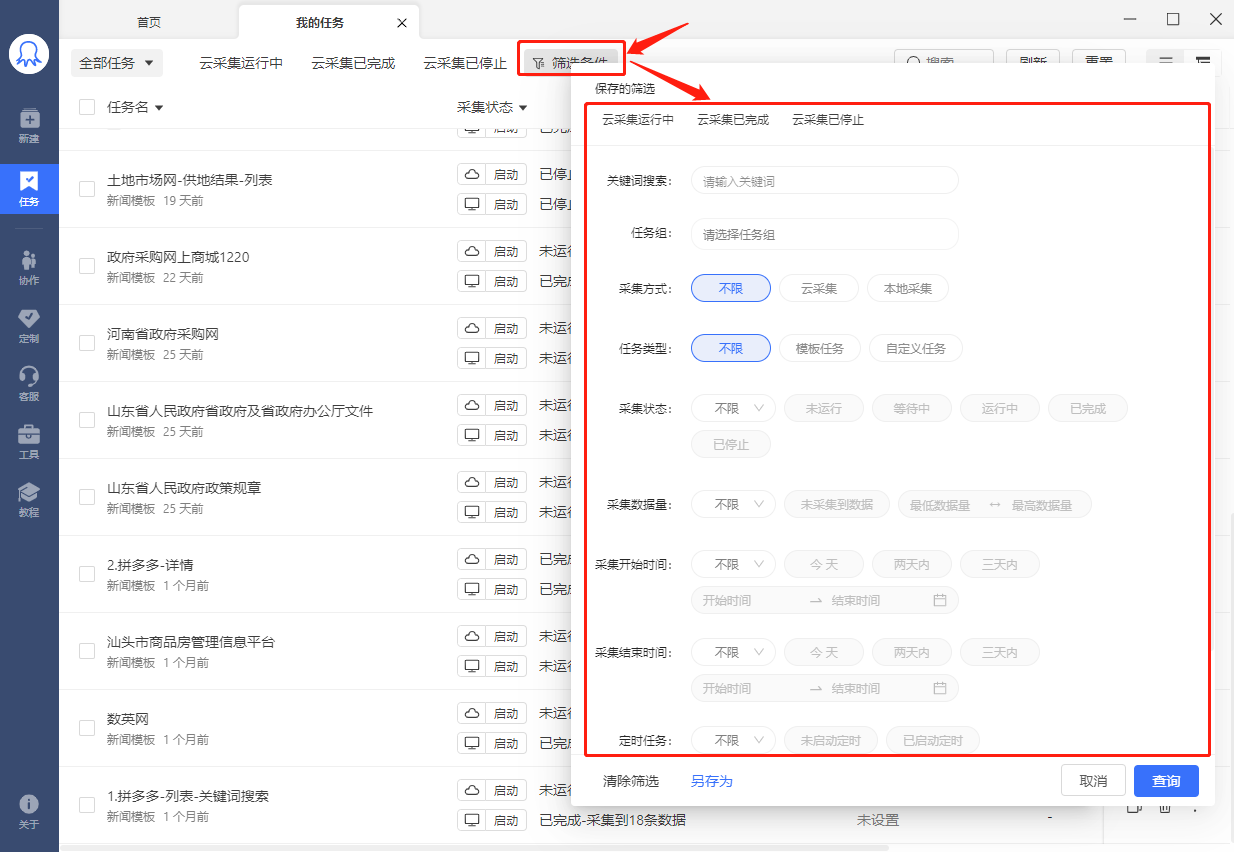Select 云采集已停止 in toolbar
Image resolution: width=1234 pixels, height=852 pixels.
(465, 63)
